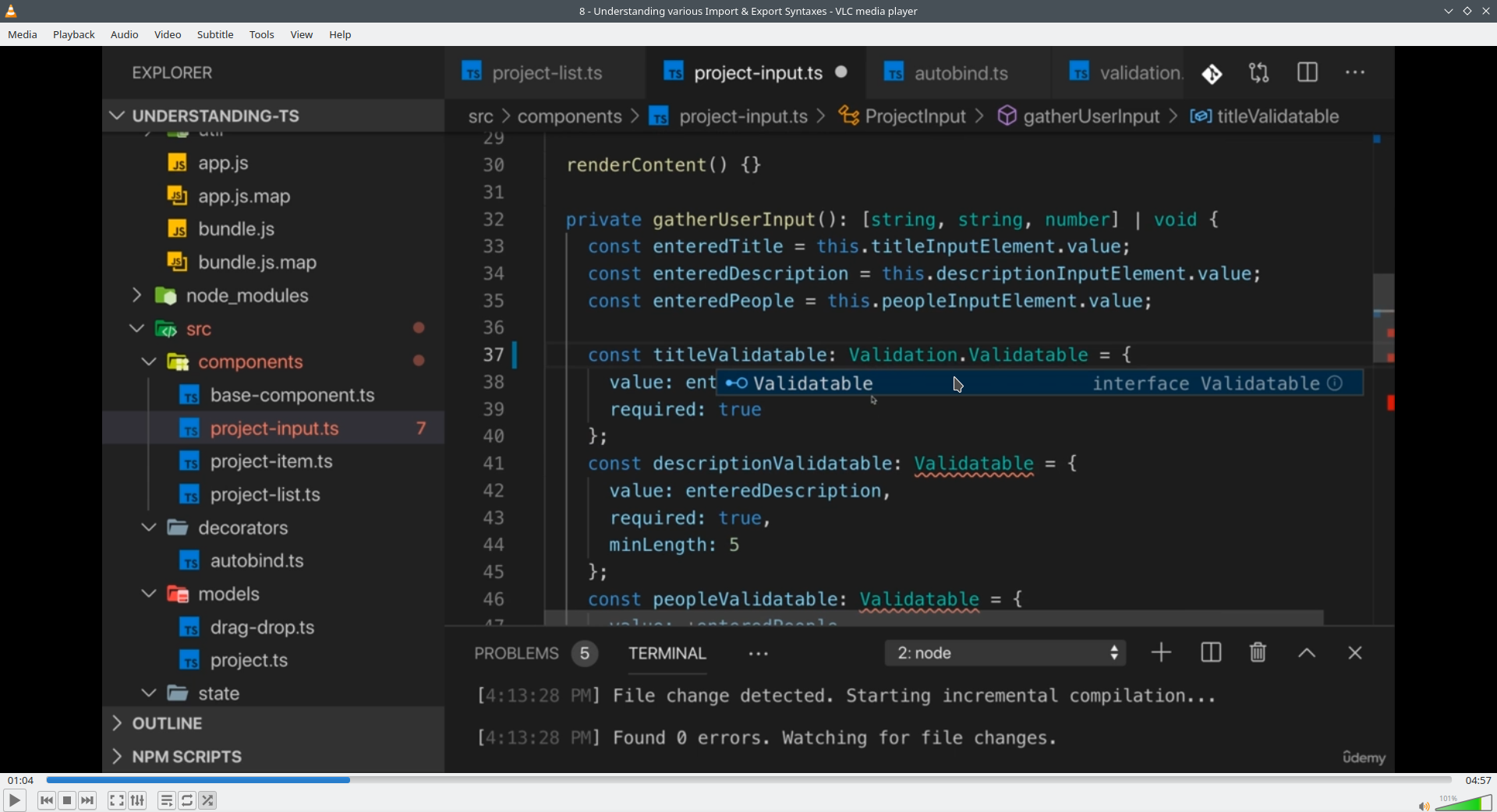Viewport: 1497px width, 812px height.
Task: Skip to next media in VLC
Action: [x=88, y=800]
